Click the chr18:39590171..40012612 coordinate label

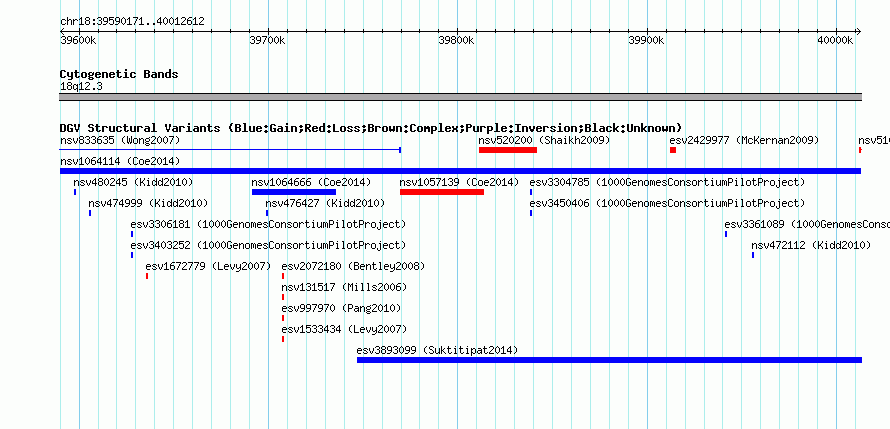tap(132, 22)
